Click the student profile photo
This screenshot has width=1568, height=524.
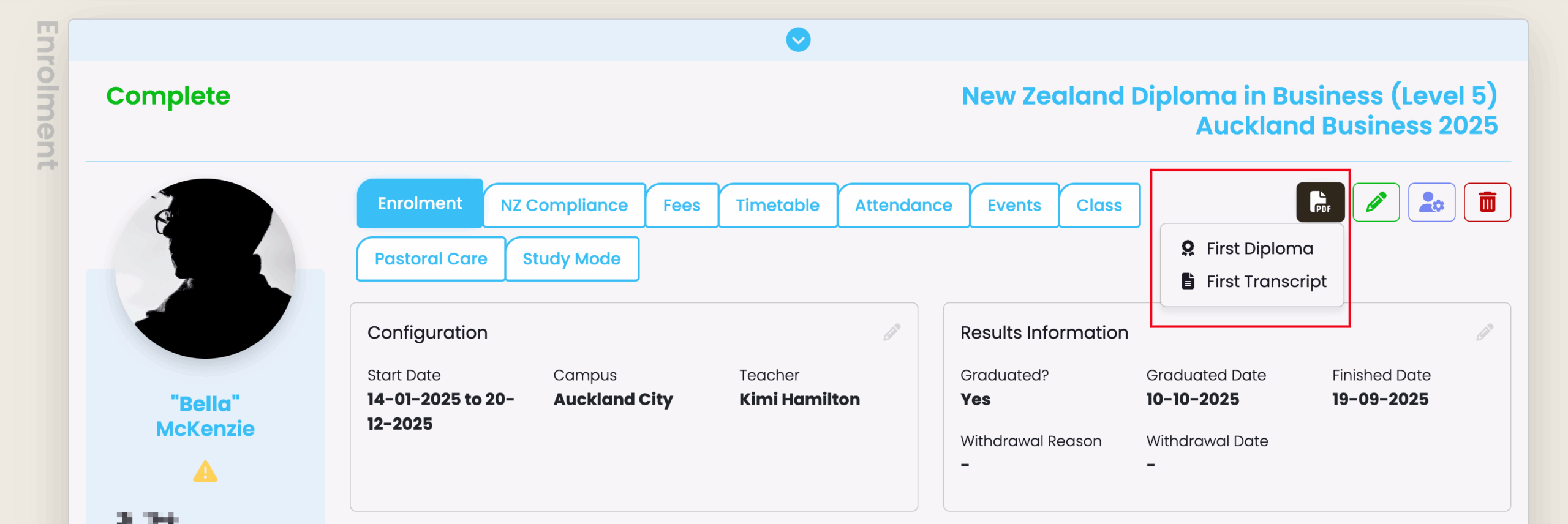point(205,268)
